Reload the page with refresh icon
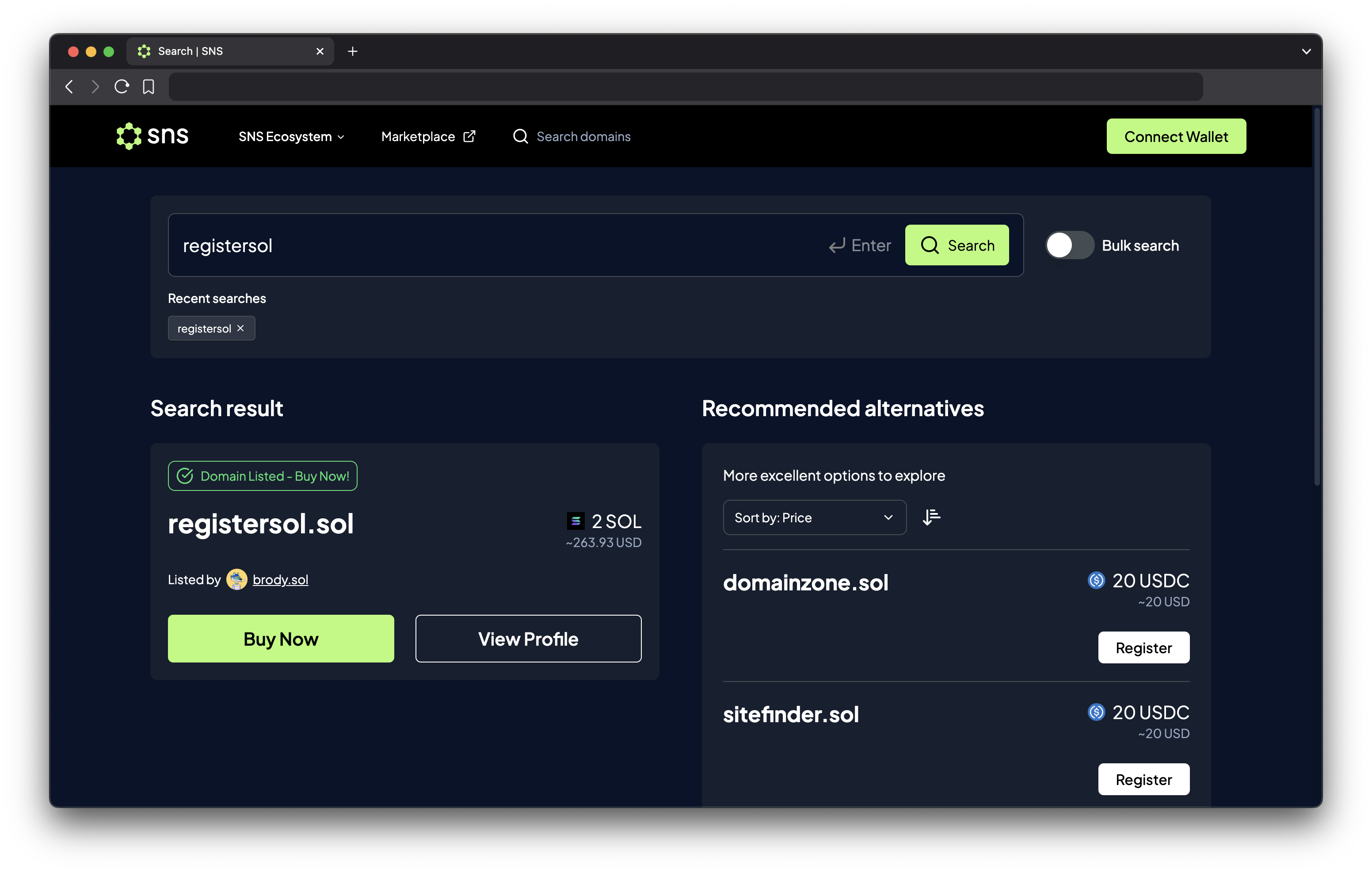The width and height of the screenshot is (1372, 873). [122, 87]
